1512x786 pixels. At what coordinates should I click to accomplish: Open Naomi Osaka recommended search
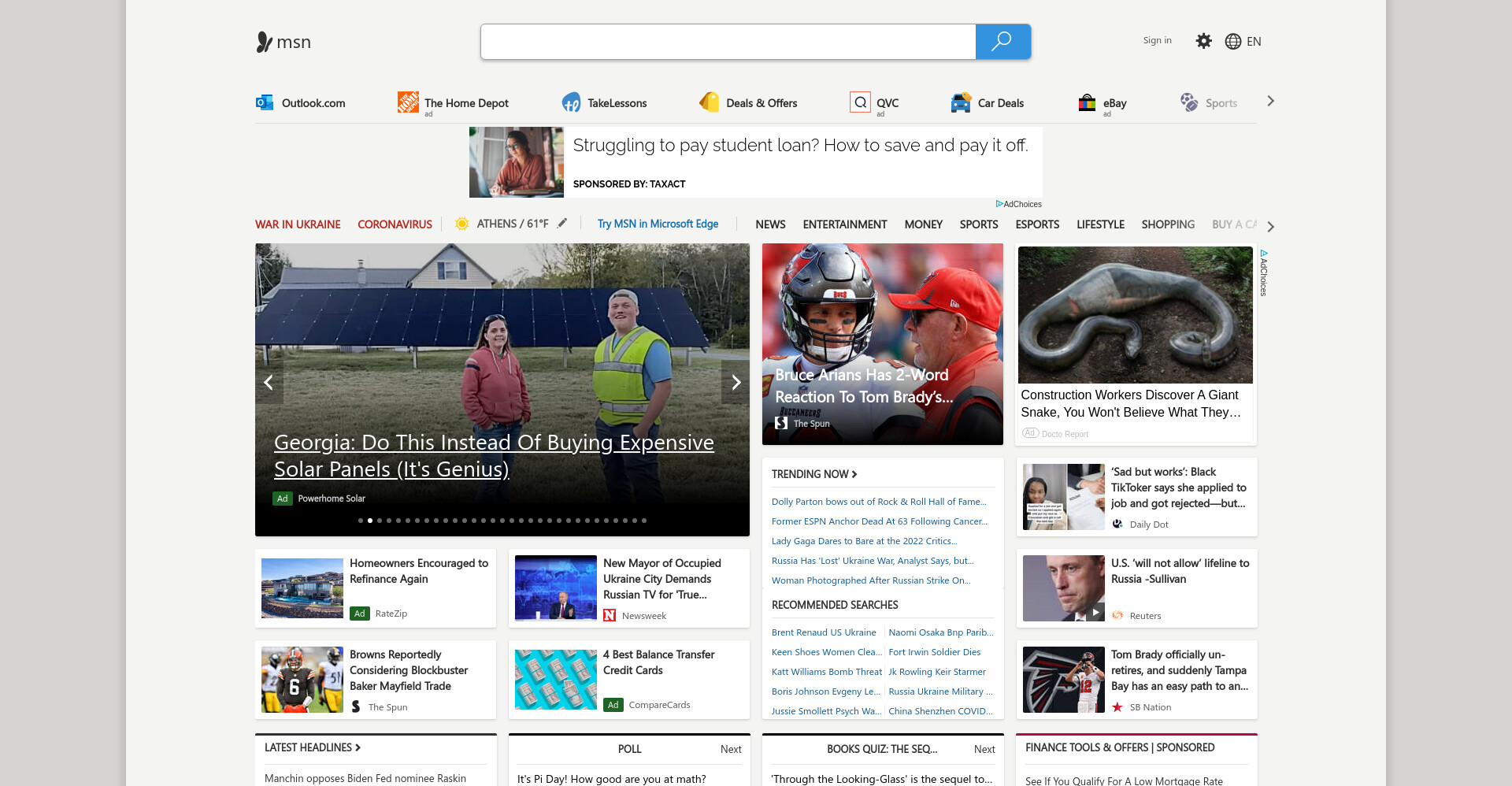click(x=941, y=632)
